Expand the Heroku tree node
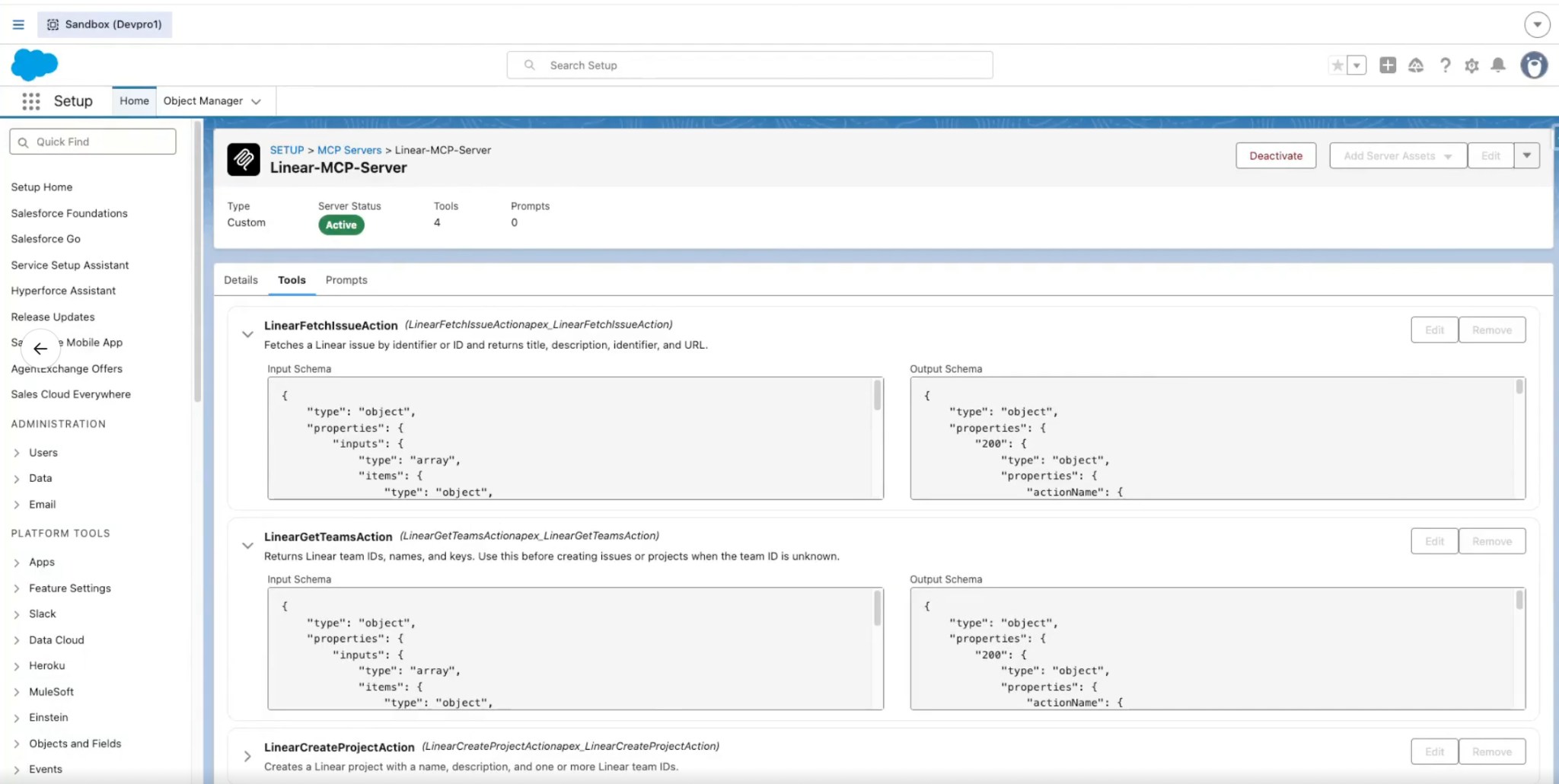Image resolution: width=1559 pixels, height=784 pixels. click(17, 666)
